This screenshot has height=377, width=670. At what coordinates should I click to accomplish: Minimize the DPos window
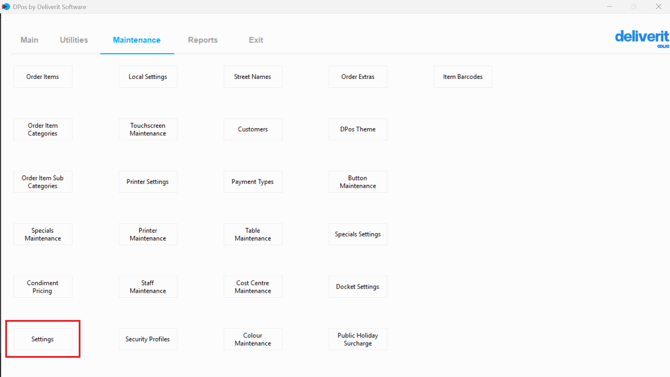click(610, 7)
